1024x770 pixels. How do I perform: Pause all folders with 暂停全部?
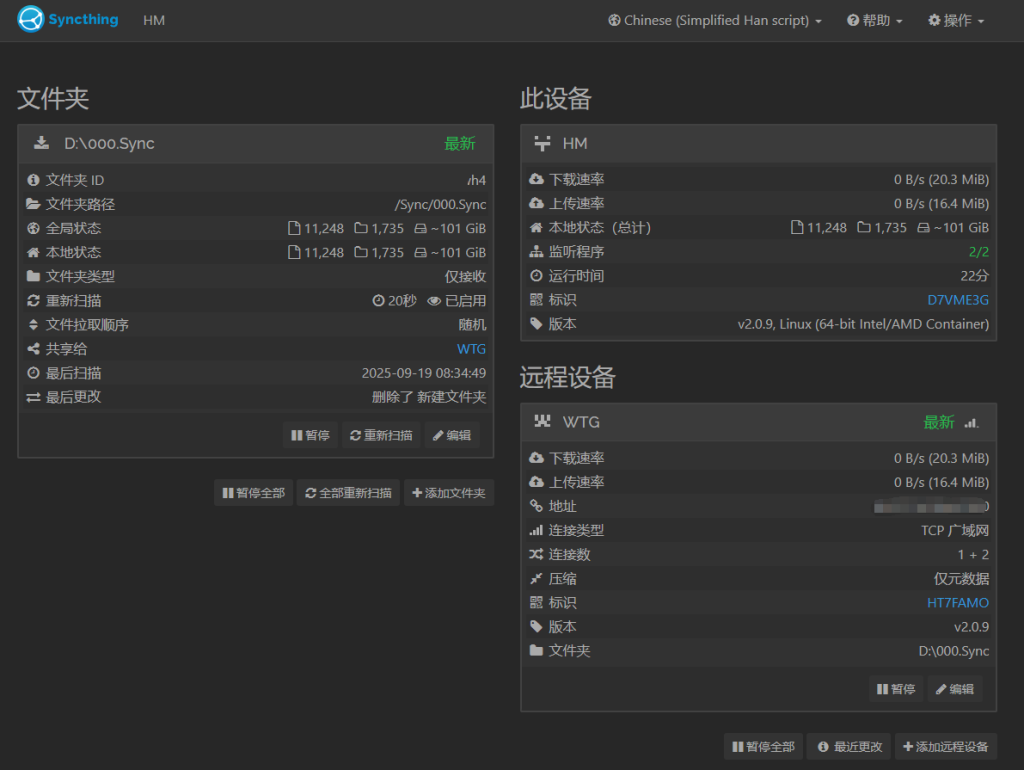(x=253, y=493)
